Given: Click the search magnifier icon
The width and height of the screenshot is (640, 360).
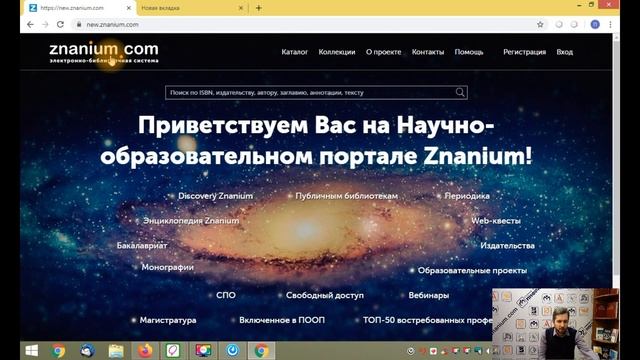Looking at the screenshot, I should (x=460, y=92).
